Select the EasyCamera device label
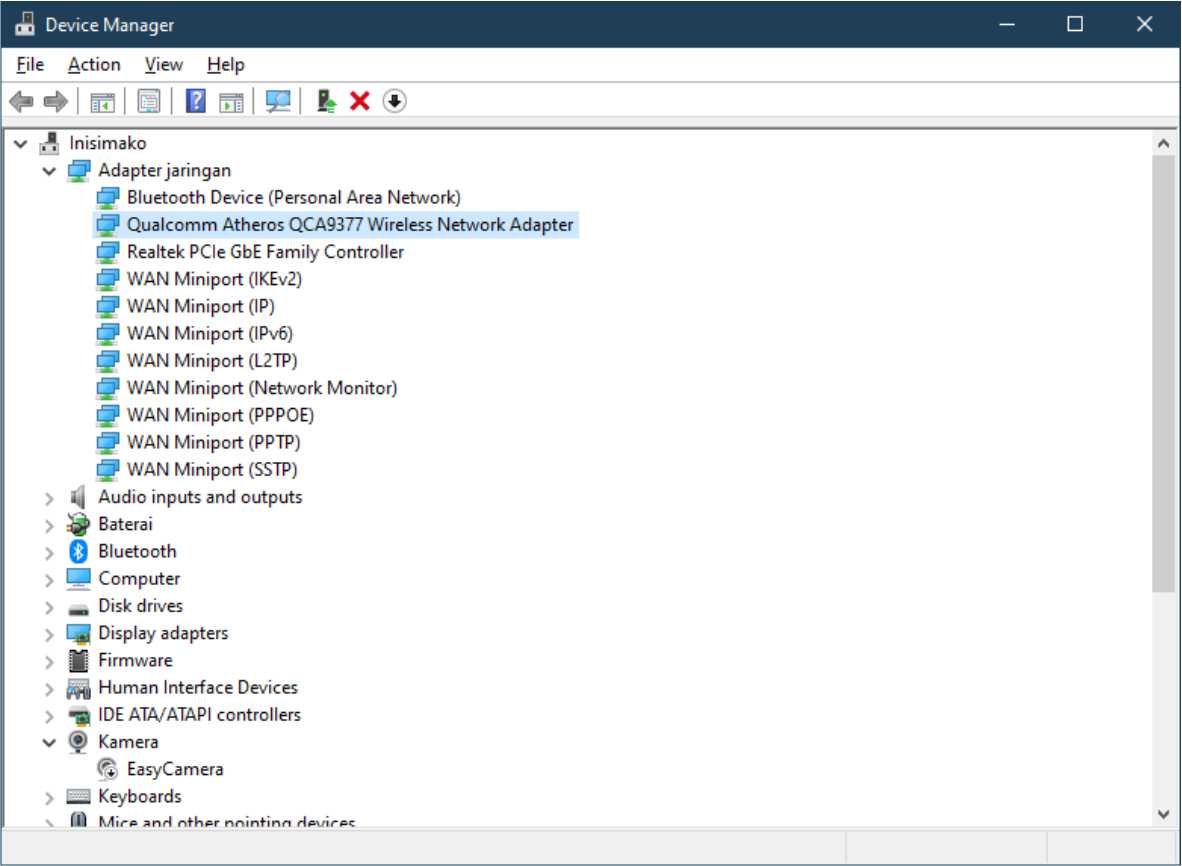Screen dimensions: 1182x866 point(175,770)
